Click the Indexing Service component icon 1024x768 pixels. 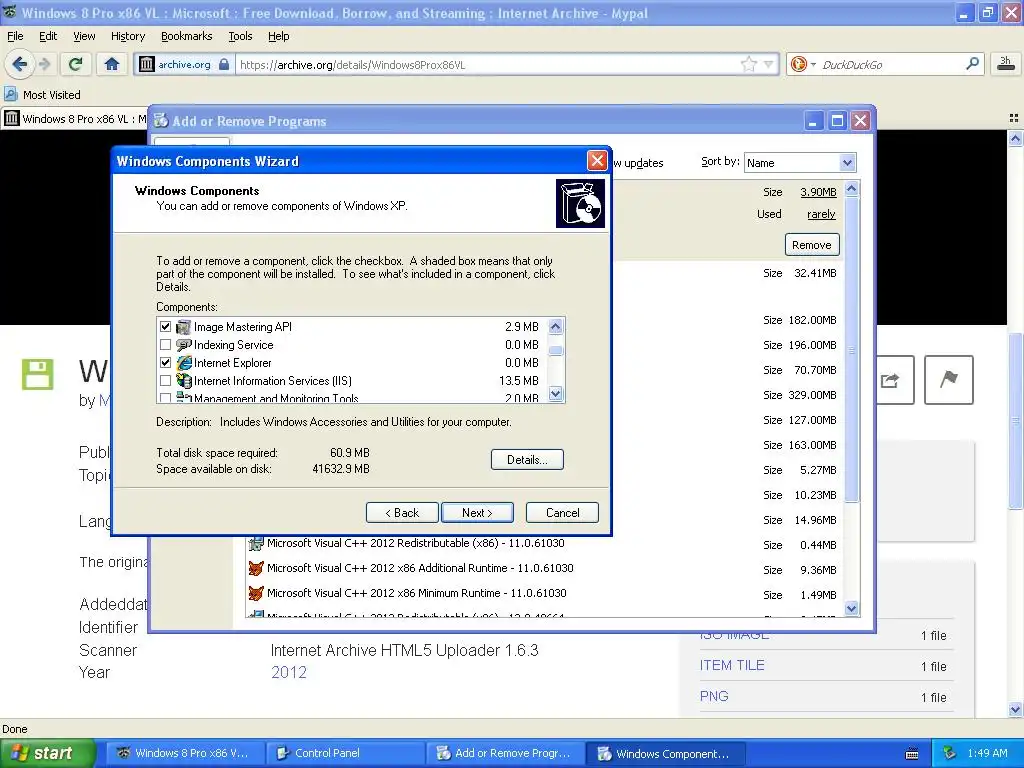click(x=184, y=345)
